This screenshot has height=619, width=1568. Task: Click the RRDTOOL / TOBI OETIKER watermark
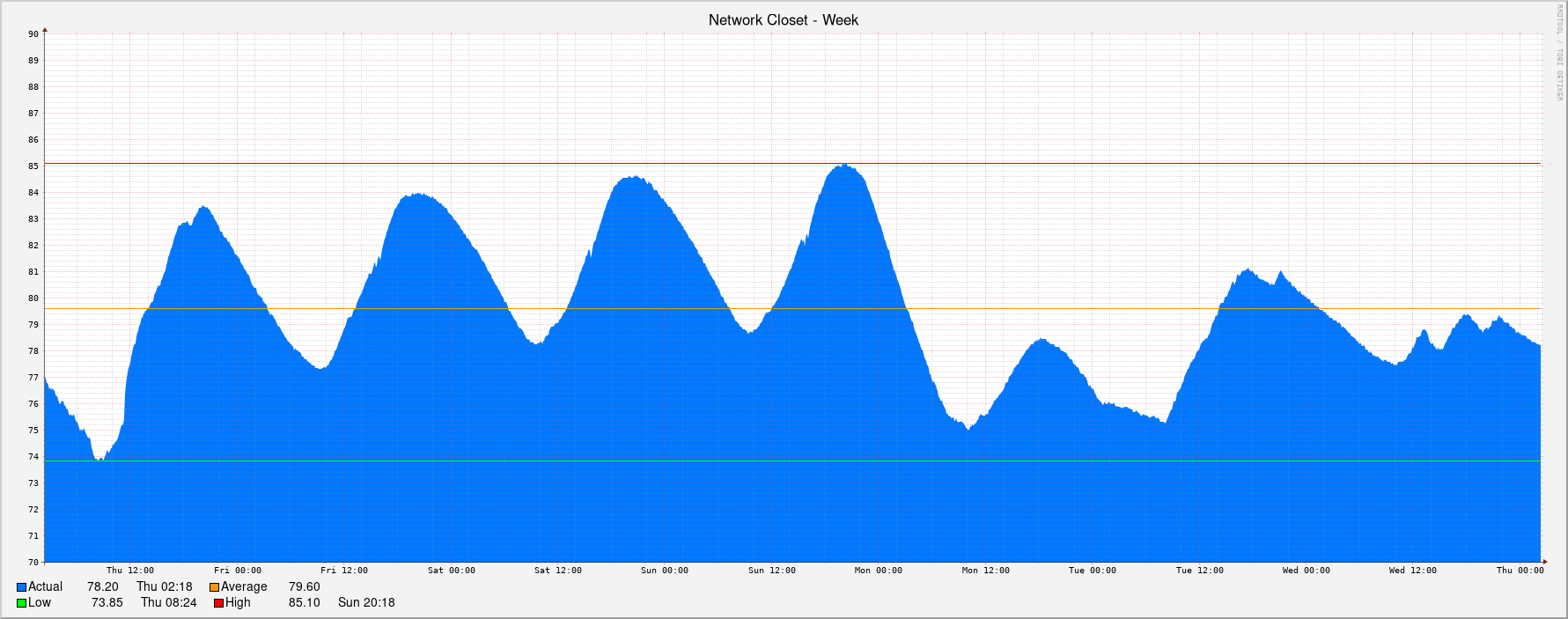tap(1558, 53)
